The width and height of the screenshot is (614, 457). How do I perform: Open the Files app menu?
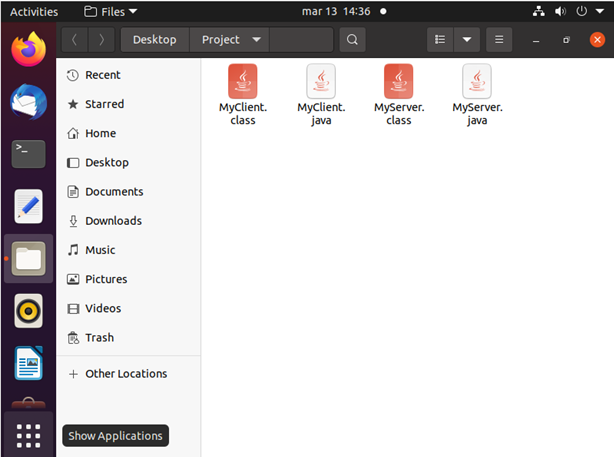tap(110, 12)
